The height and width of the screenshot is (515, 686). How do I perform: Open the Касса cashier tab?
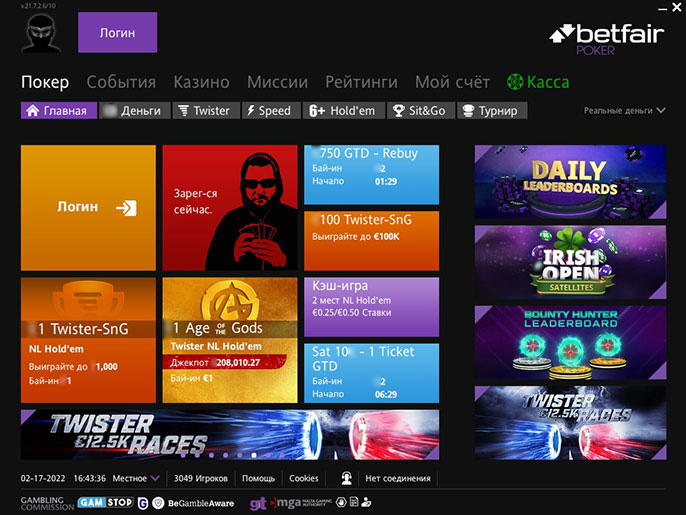click(538, 82)
